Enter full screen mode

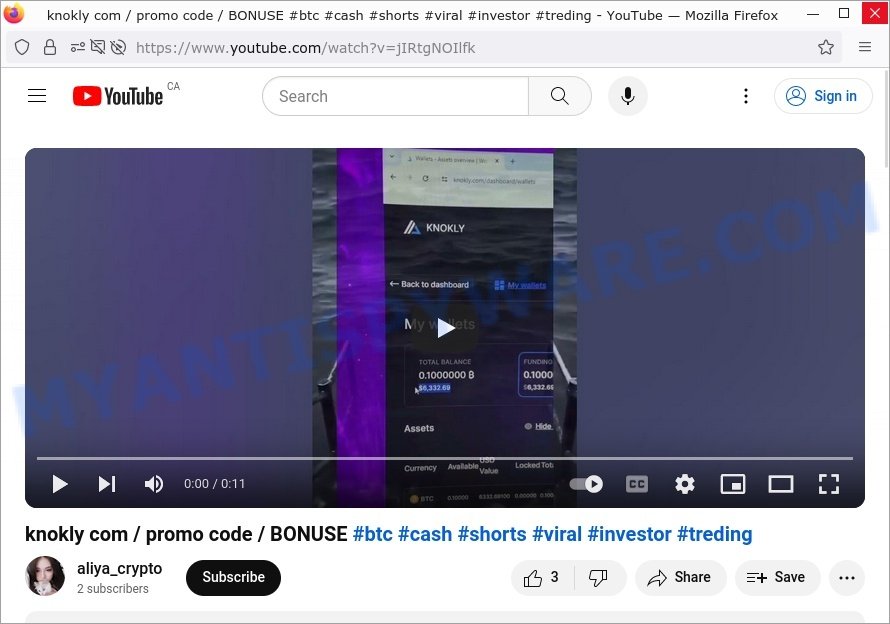(829, 484)
